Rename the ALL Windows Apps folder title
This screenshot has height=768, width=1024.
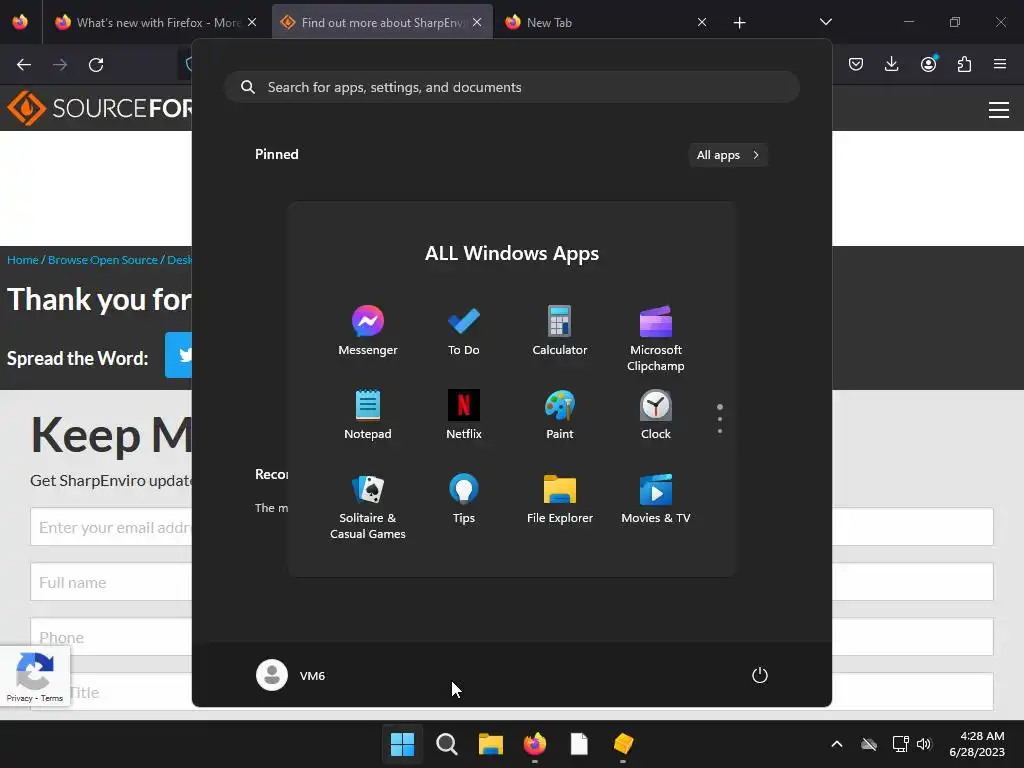point(512,253)
